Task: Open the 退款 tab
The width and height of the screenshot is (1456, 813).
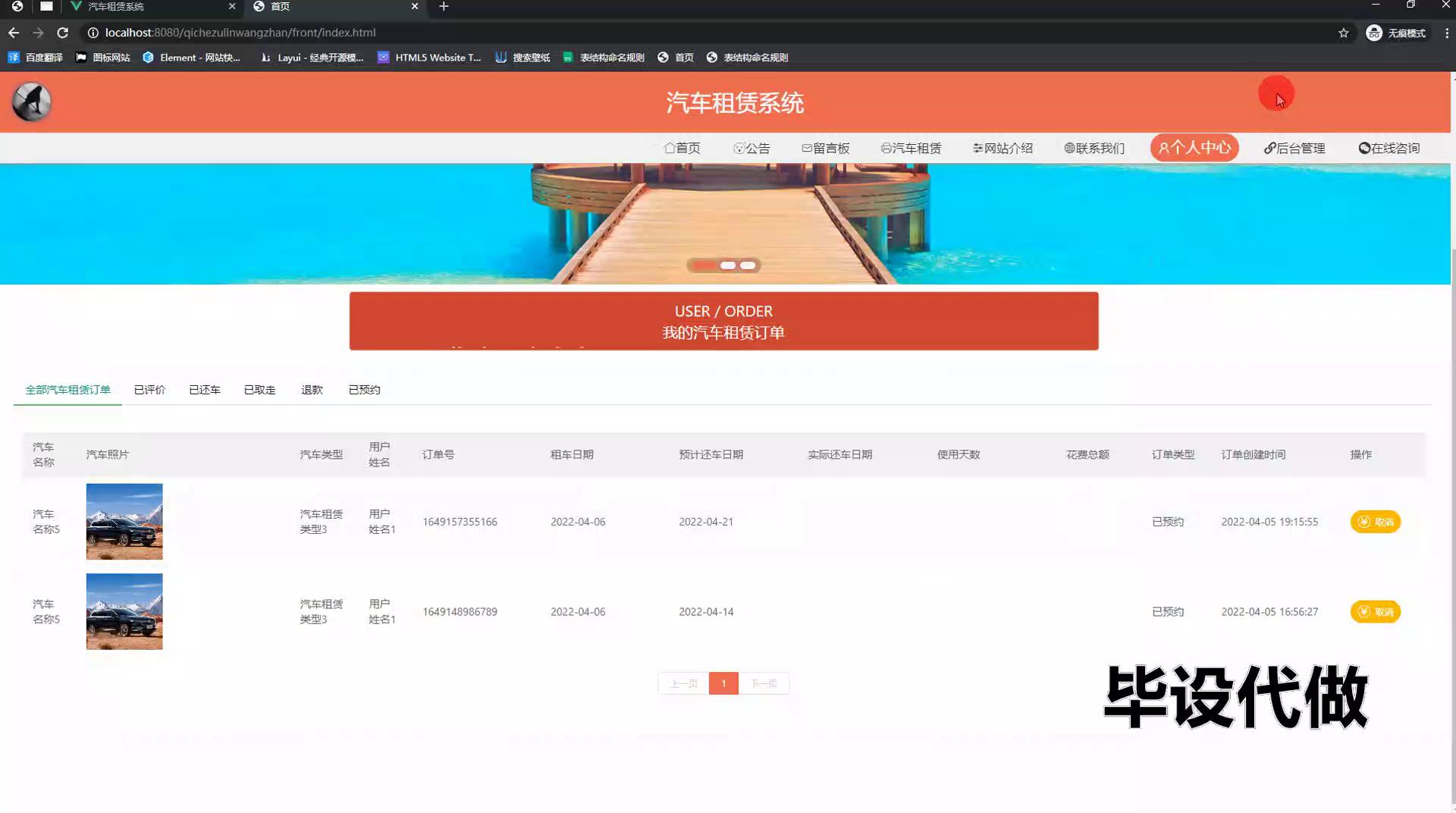Action: (x=312, y=389)
